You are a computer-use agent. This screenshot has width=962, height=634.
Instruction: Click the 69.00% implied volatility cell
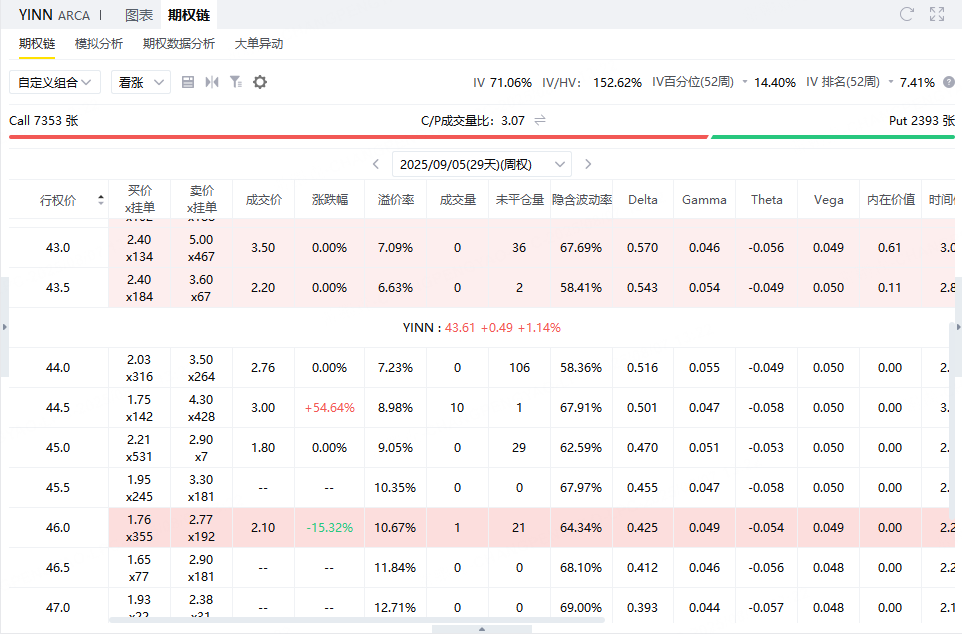[x=581, y=608]
